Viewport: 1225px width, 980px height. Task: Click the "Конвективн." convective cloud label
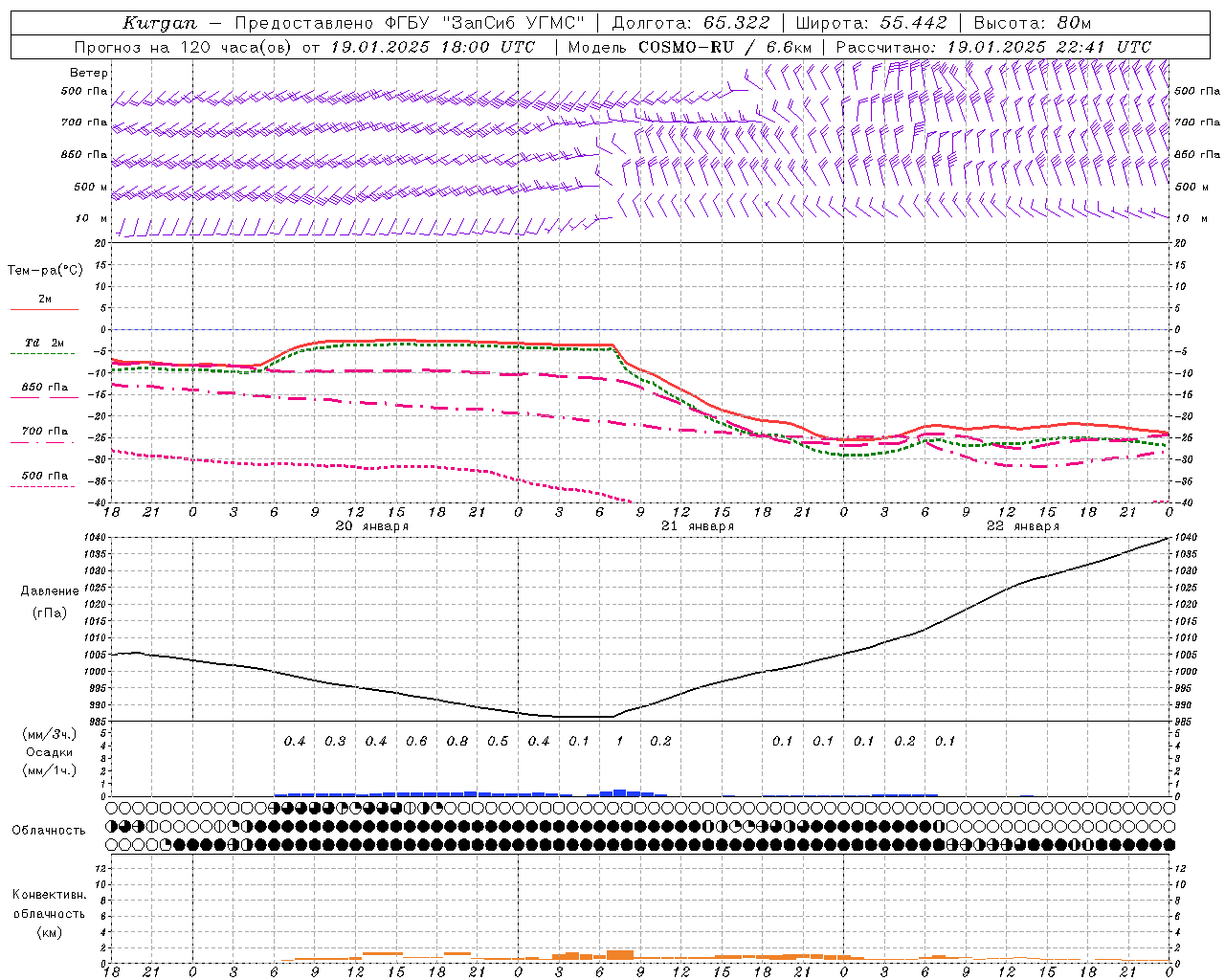point(49,895)
